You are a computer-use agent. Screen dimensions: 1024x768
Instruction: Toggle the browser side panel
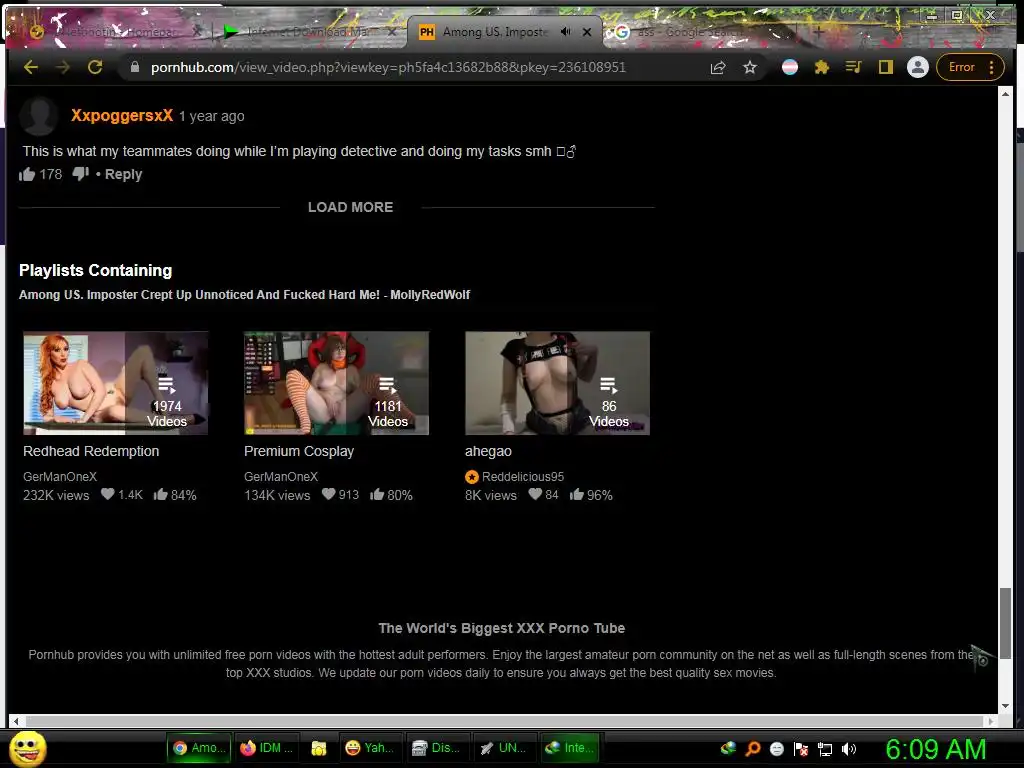[x=886, y=67]
